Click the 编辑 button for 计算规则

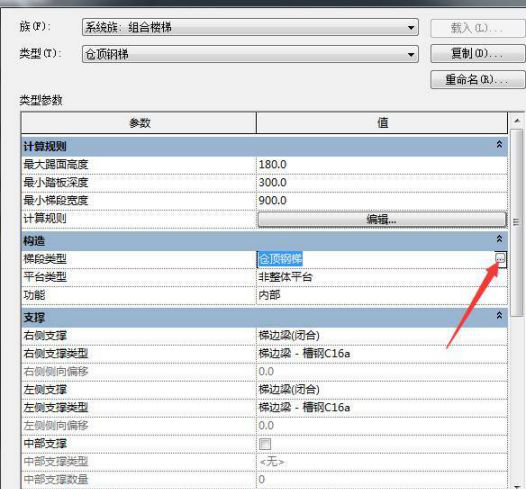click(382, 219)
